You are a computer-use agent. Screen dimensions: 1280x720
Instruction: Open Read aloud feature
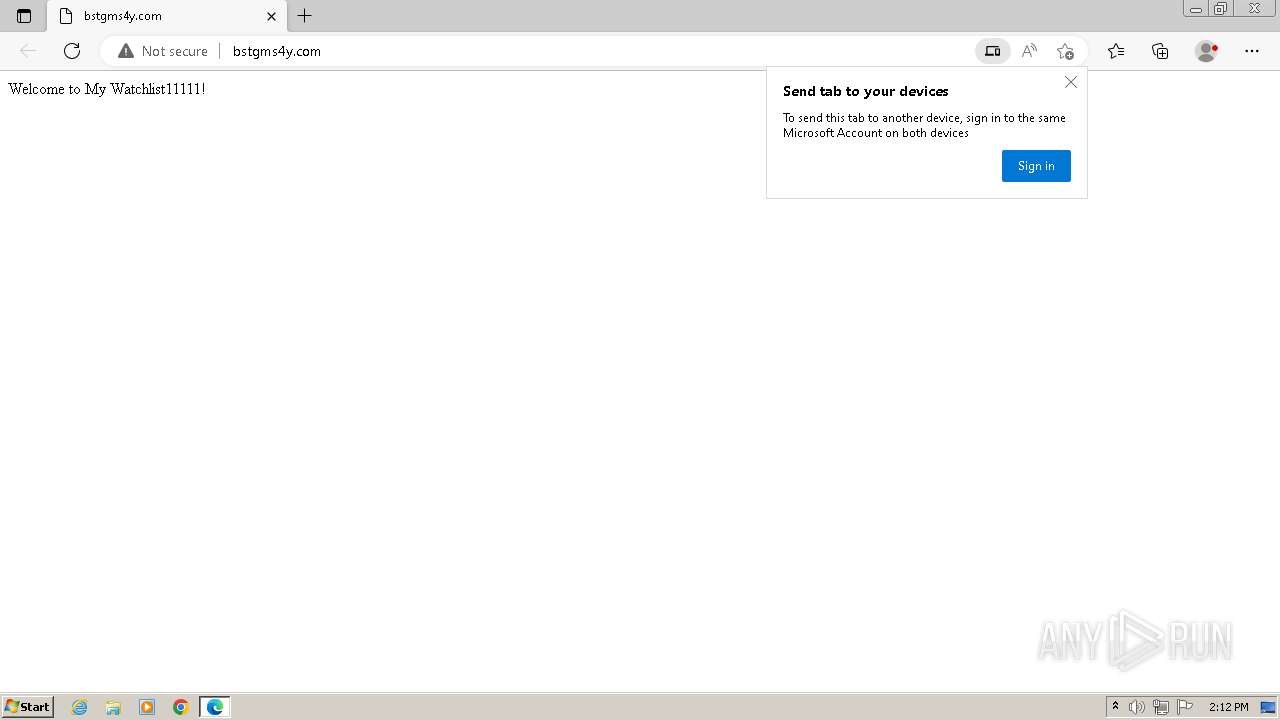click(x=1029, y=51)
